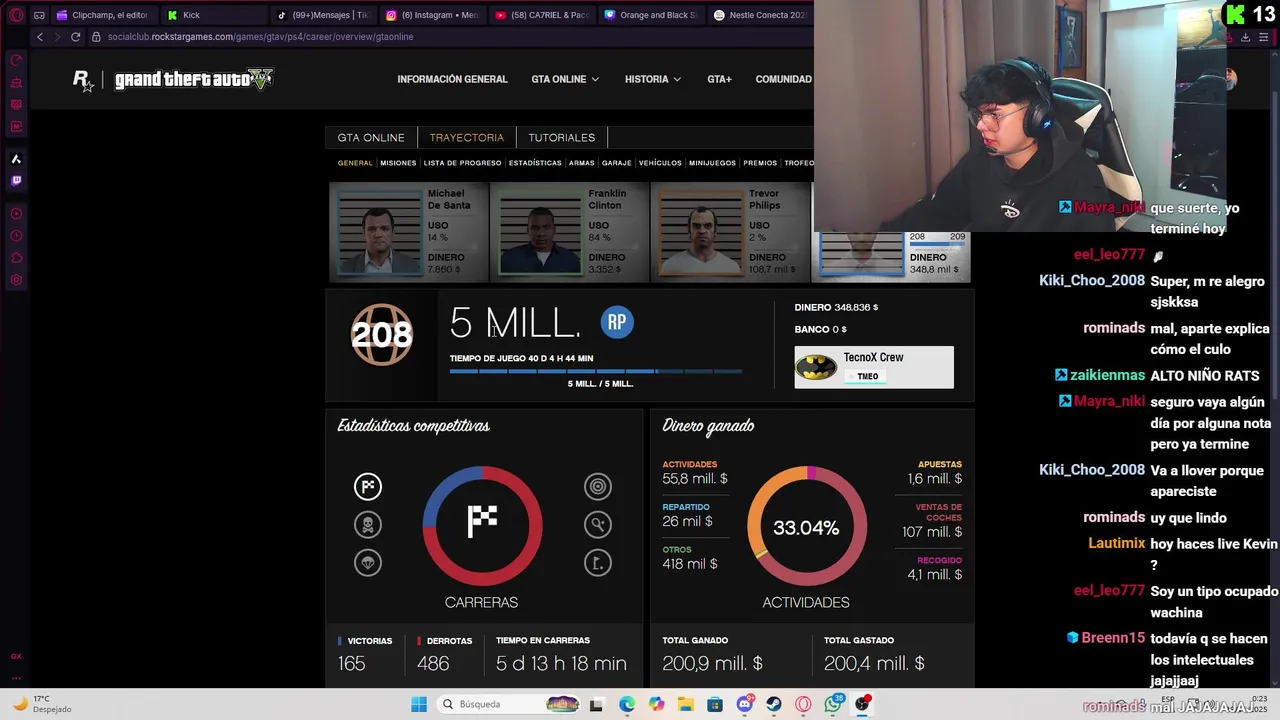Open Microsoft Edge from taskbar

point(626,704)
